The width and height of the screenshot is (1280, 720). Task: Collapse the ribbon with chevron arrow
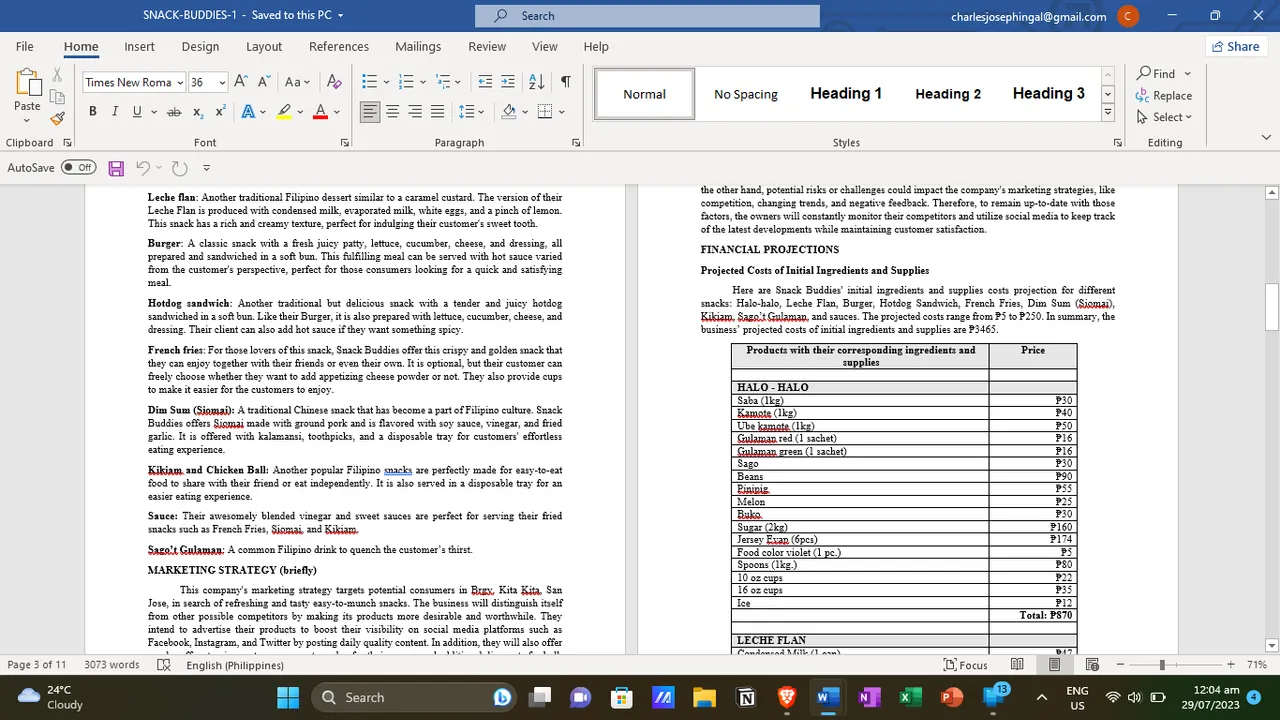pyautogui.click(x=1267, y=139)
